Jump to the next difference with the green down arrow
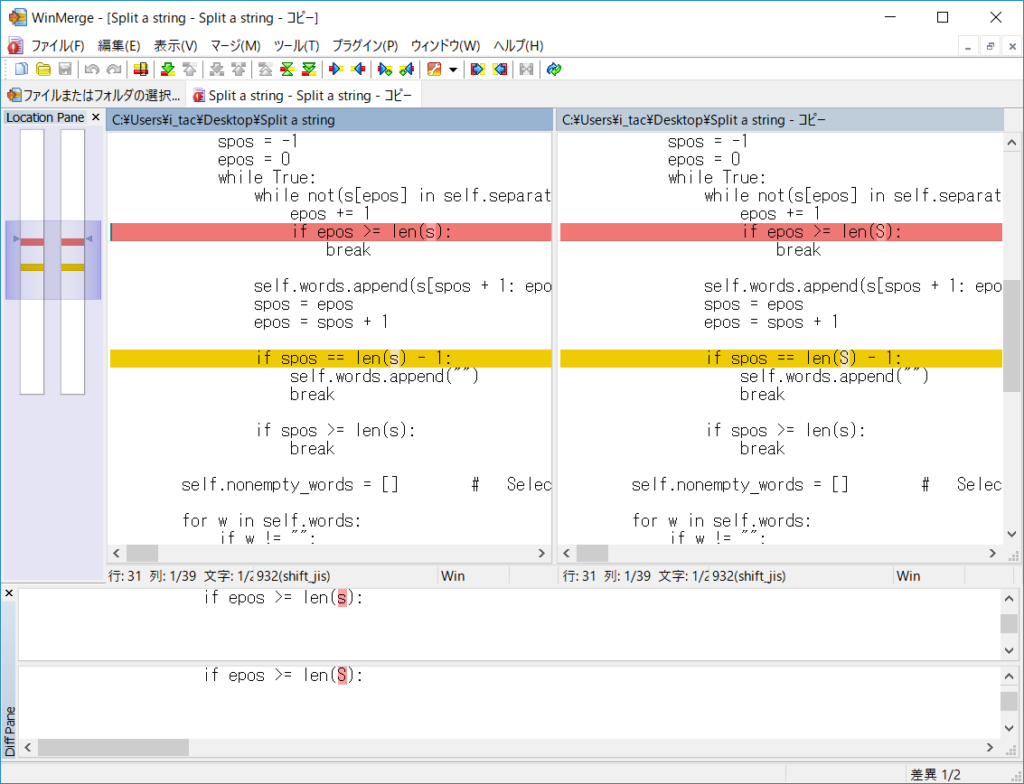 point(168,69)
